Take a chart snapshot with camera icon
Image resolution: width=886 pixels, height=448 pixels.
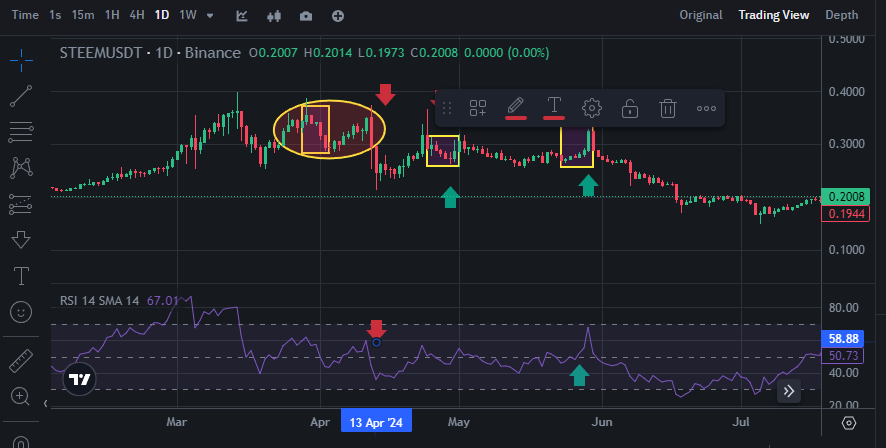click(306, 16)
